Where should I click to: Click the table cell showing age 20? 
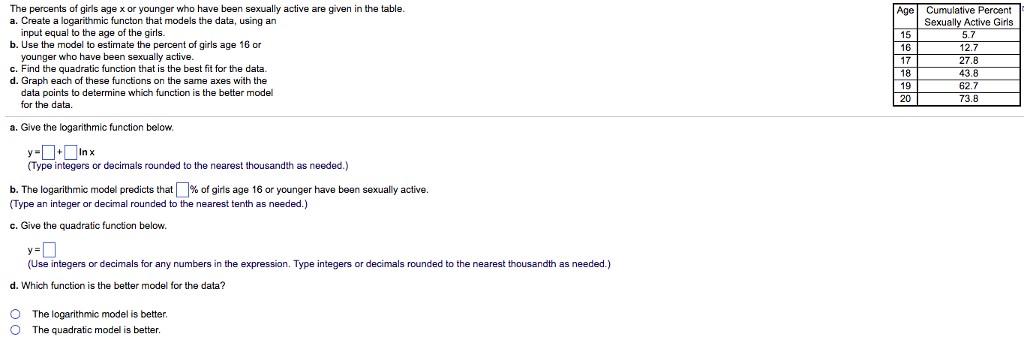point(905,99)
